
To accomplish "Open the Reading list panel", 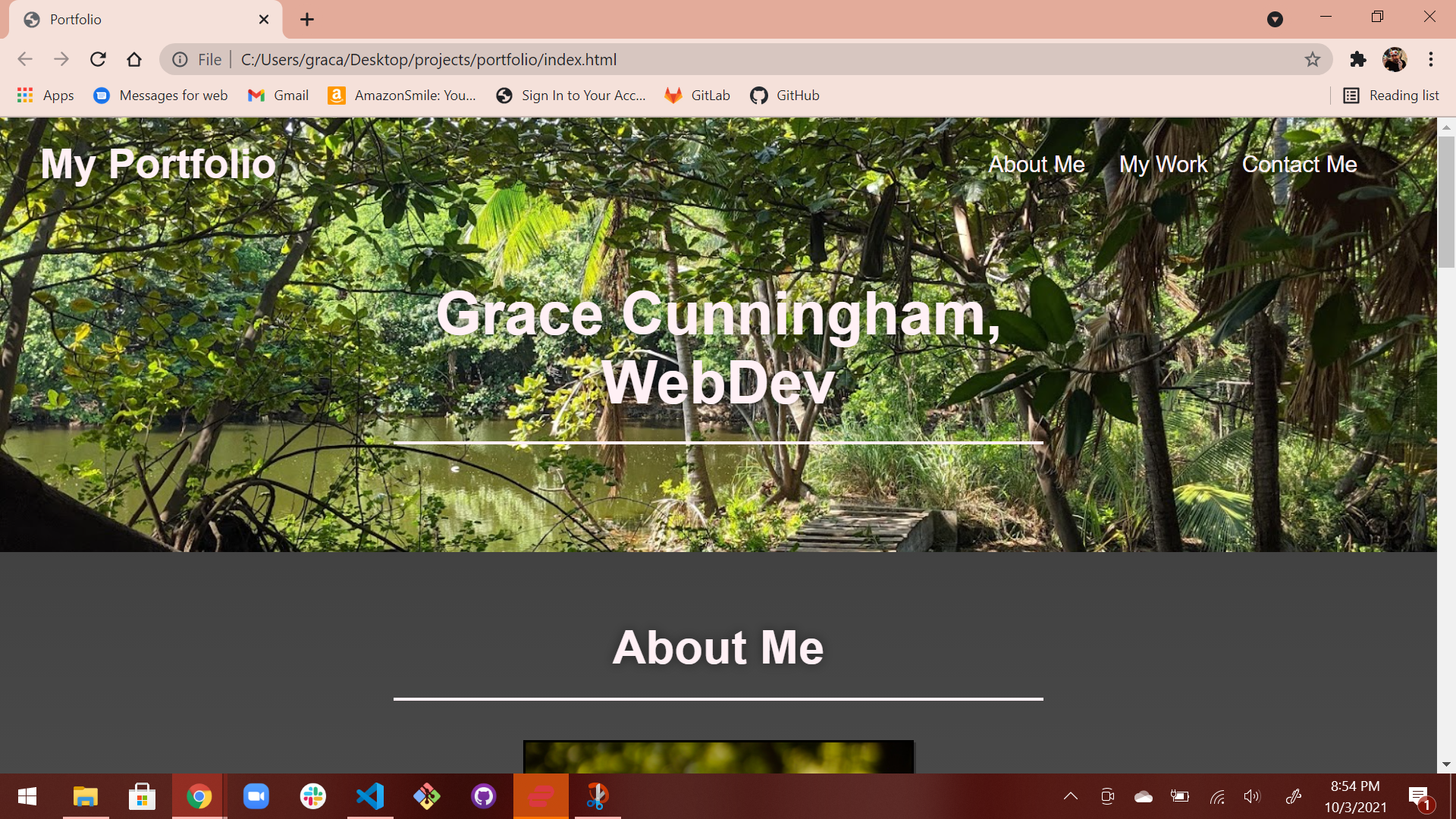I will click(x=1392, y=96).
